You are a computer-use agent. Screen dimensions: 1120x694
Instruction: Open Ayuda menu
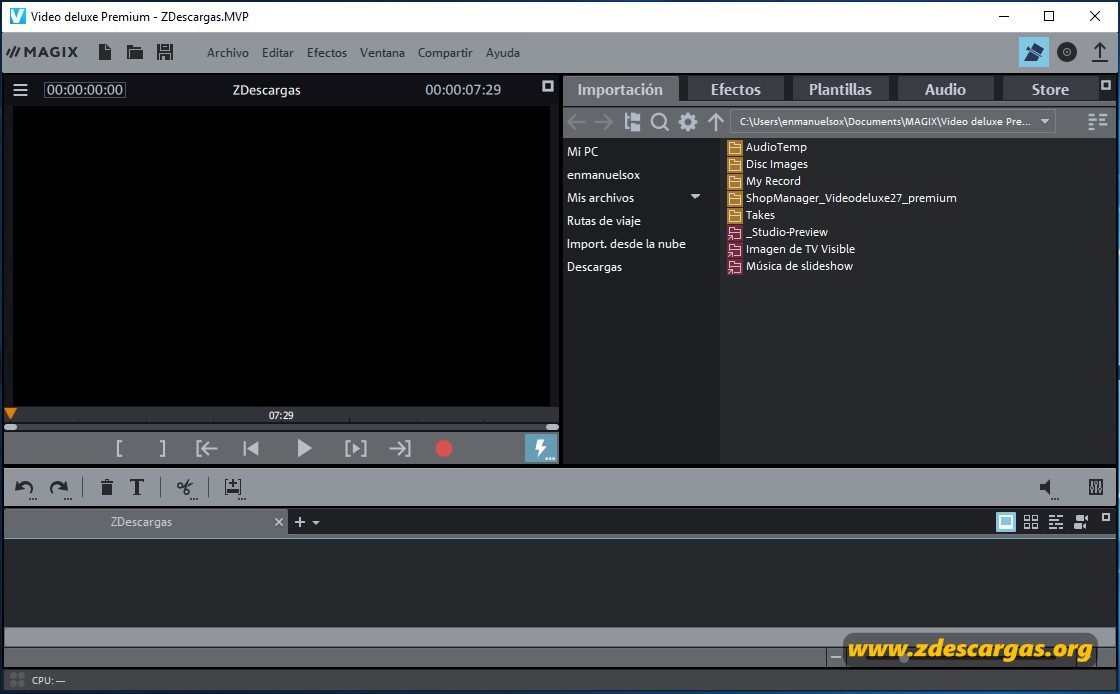[503, 53]
